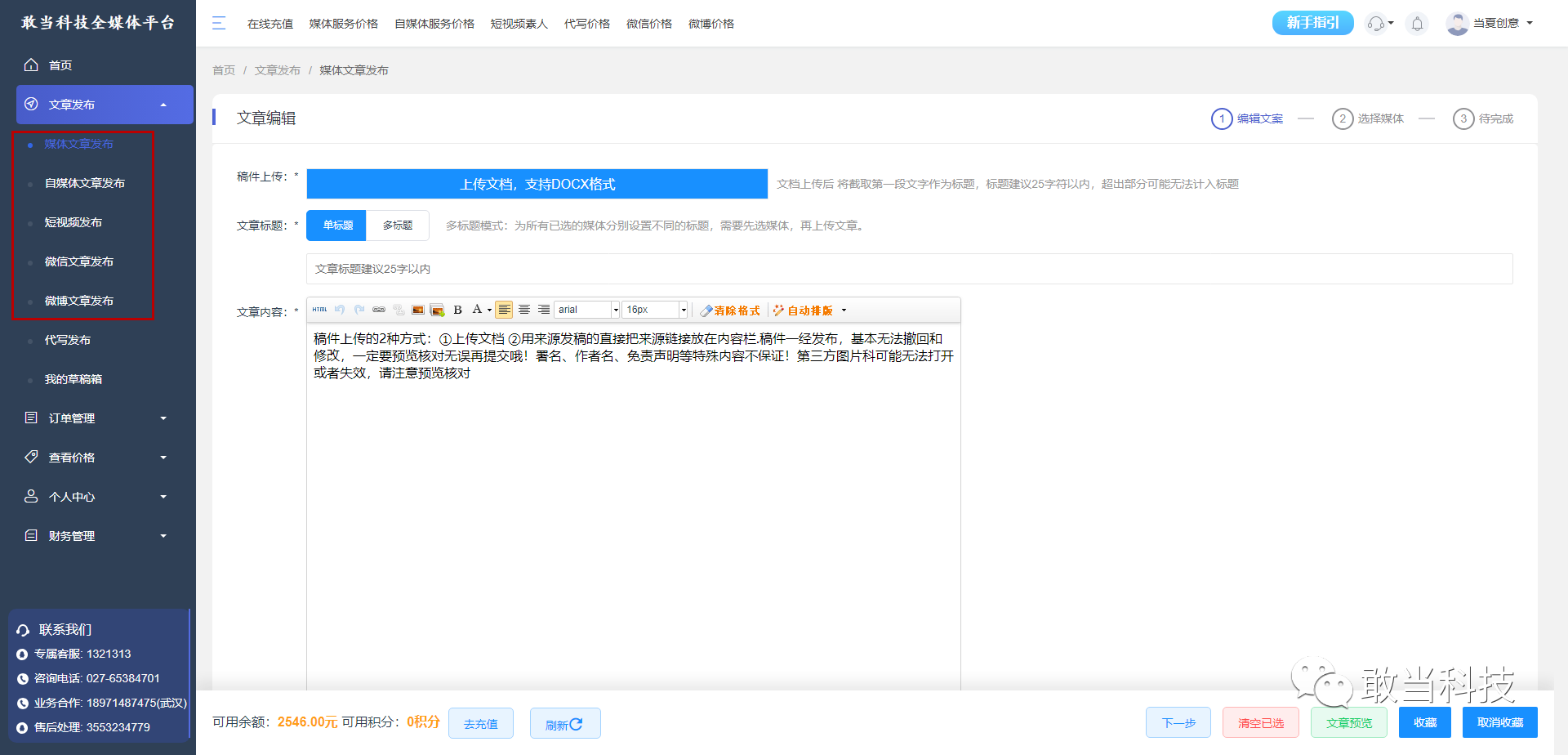Select 短视频发布 in sidebar
Screen dimensions: 1568x755
click(x=73, y=222)
